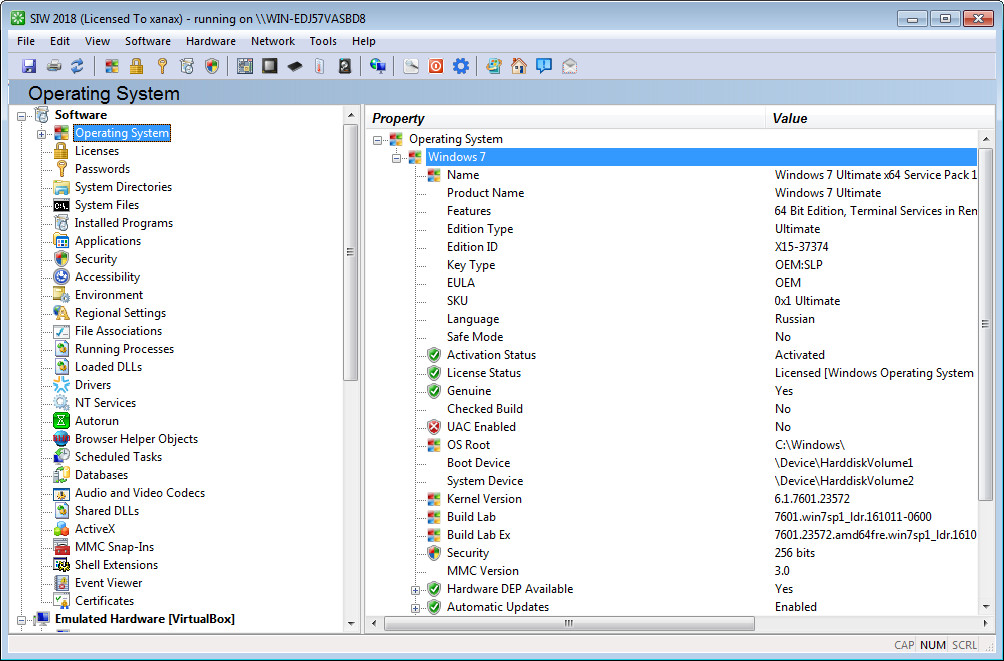Click the Value column header
The height and width of the screenshot is (661, 1004).
click(880, 118)
